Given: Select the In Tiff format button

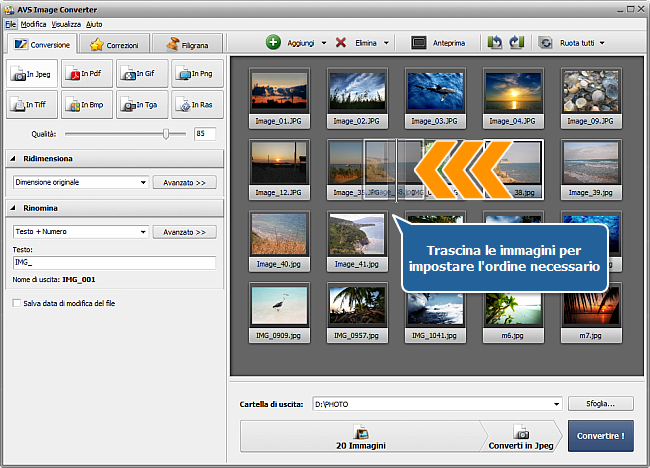Looking at the screenshot, I should pyautogui.click(x=32, y=104).
